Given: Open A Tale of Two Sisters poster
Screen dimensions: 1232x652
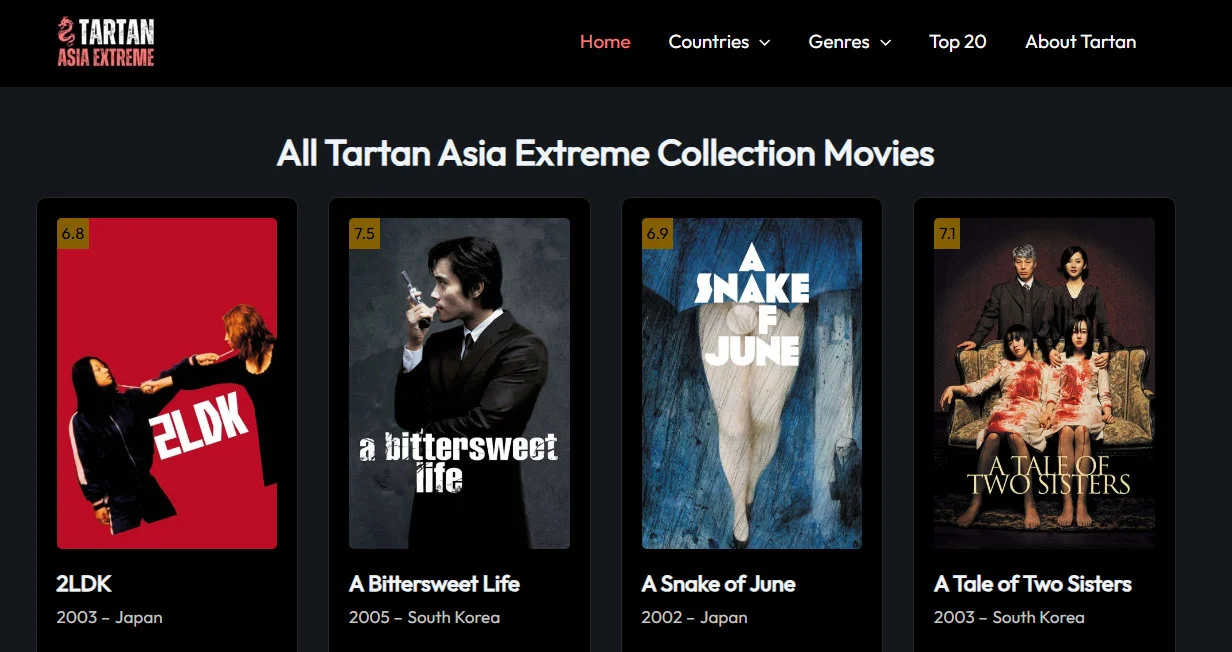Looking at the screenshot, I should pyautogui.click(x=1044, y=383).
